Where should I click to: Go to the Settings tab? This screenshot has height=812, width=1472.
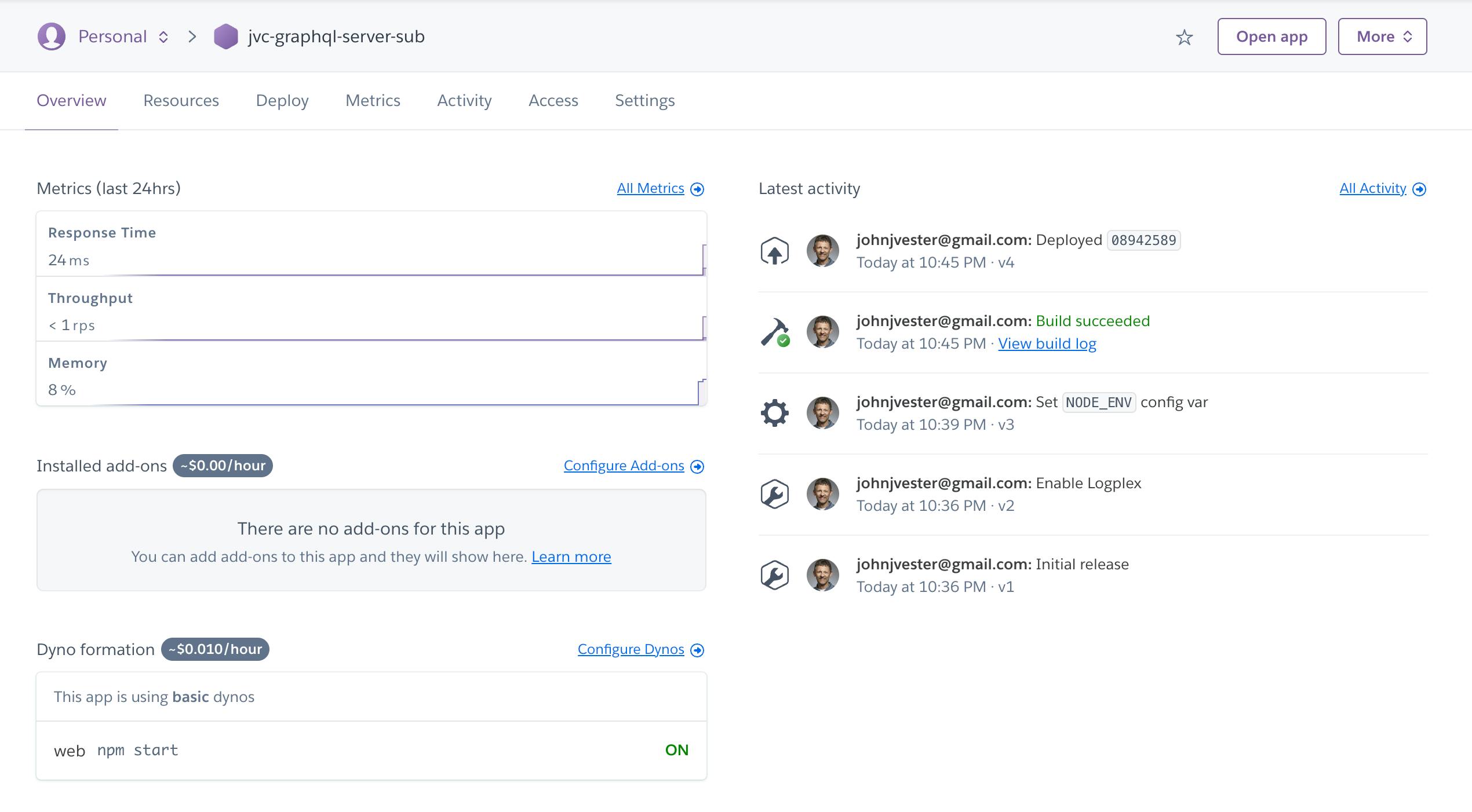click(644, 101)
